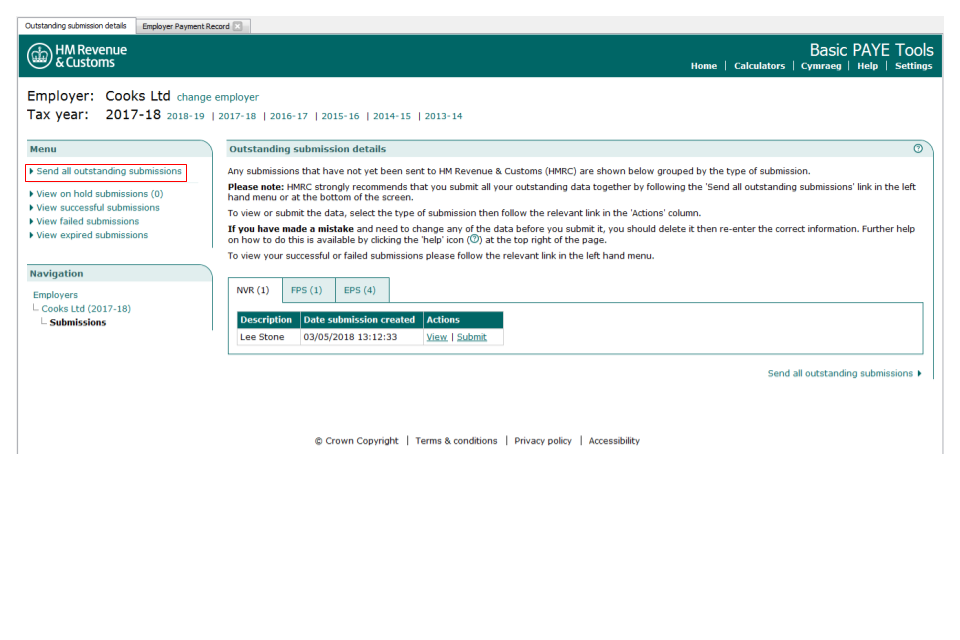Open View on hold submissions (0)
Screen dimensions: 960x640
click(x=100, y=194)
